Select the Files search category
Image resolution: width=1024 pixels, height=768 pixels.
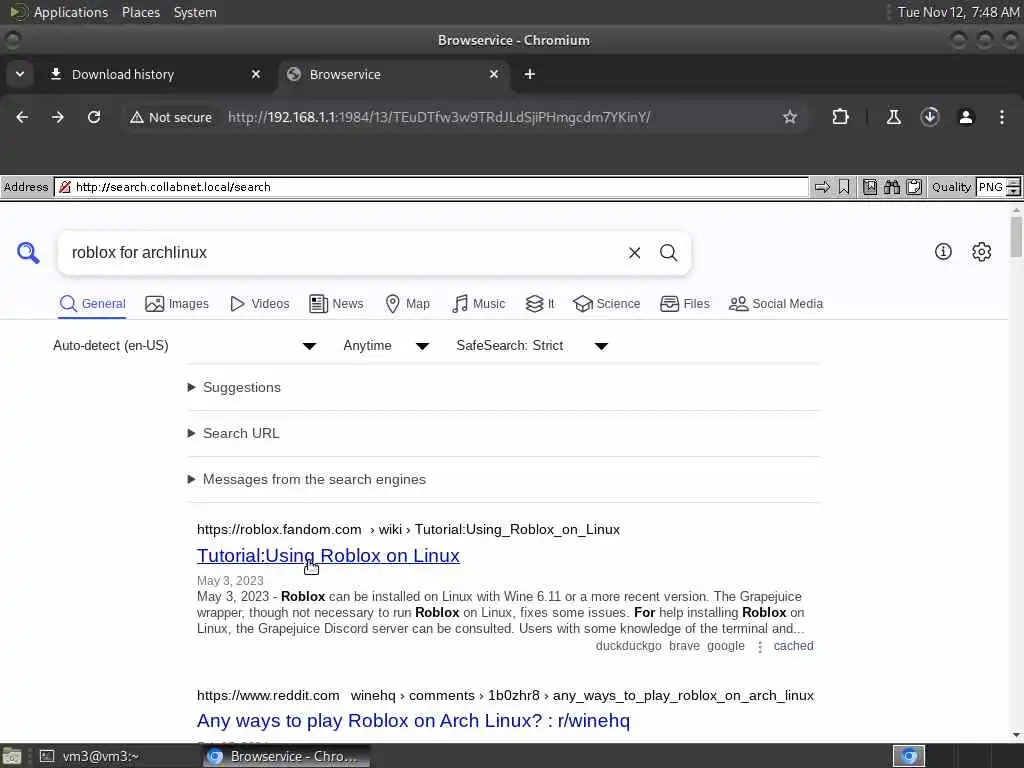click(x=684, y=304)
